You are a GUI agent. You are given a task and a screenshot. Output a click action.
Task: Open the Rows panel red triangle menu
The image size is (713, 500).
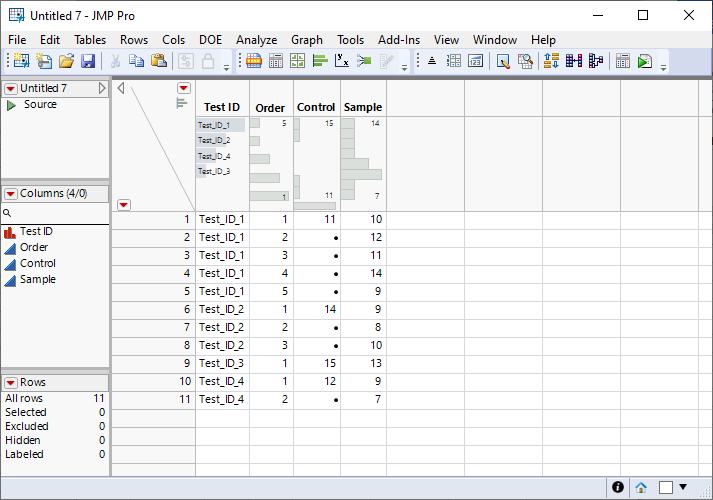point(11,383)
